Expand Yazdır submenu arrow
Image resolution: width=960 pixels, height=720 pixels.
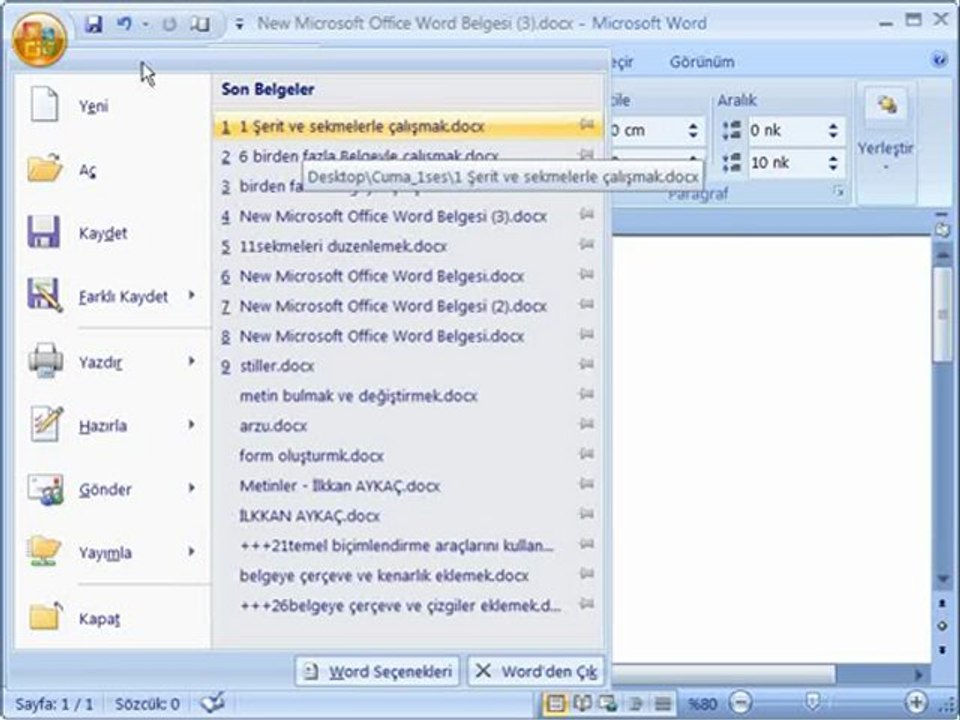(192, 361)
